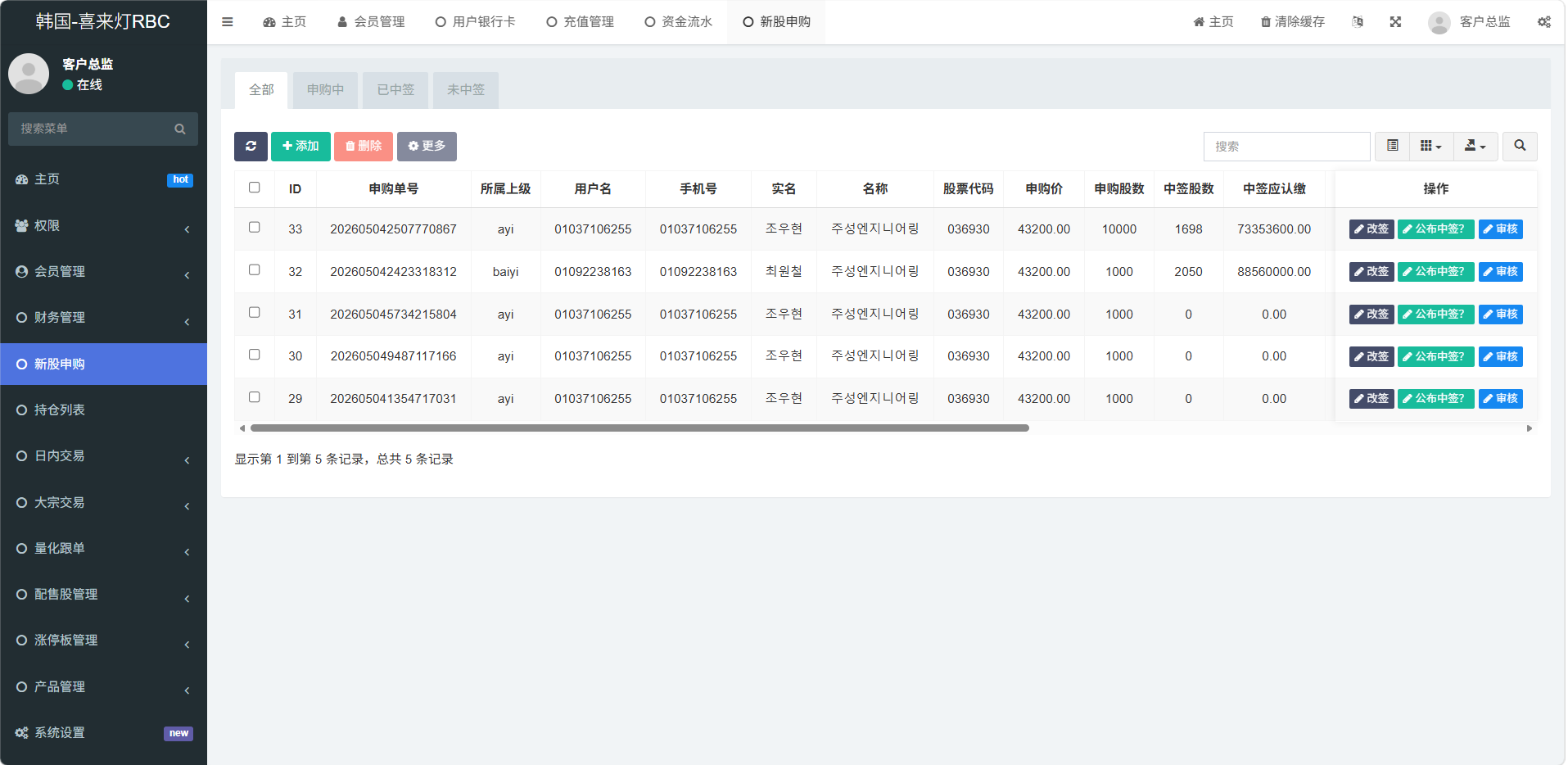Expand 量化跟单 sidebar menu
This screenshot has width=1568, height=765.
tap(103, 549)
